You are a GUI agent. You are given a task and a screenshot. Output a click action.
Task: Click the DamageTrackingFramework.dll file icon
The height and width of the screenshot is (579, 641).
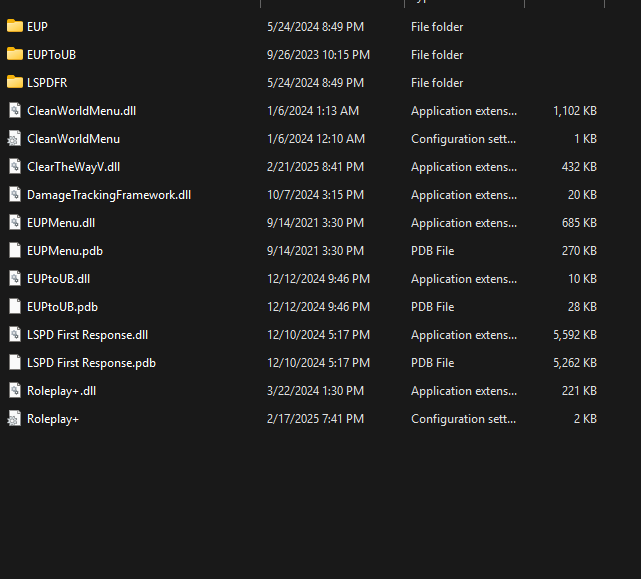coord(14,194)
